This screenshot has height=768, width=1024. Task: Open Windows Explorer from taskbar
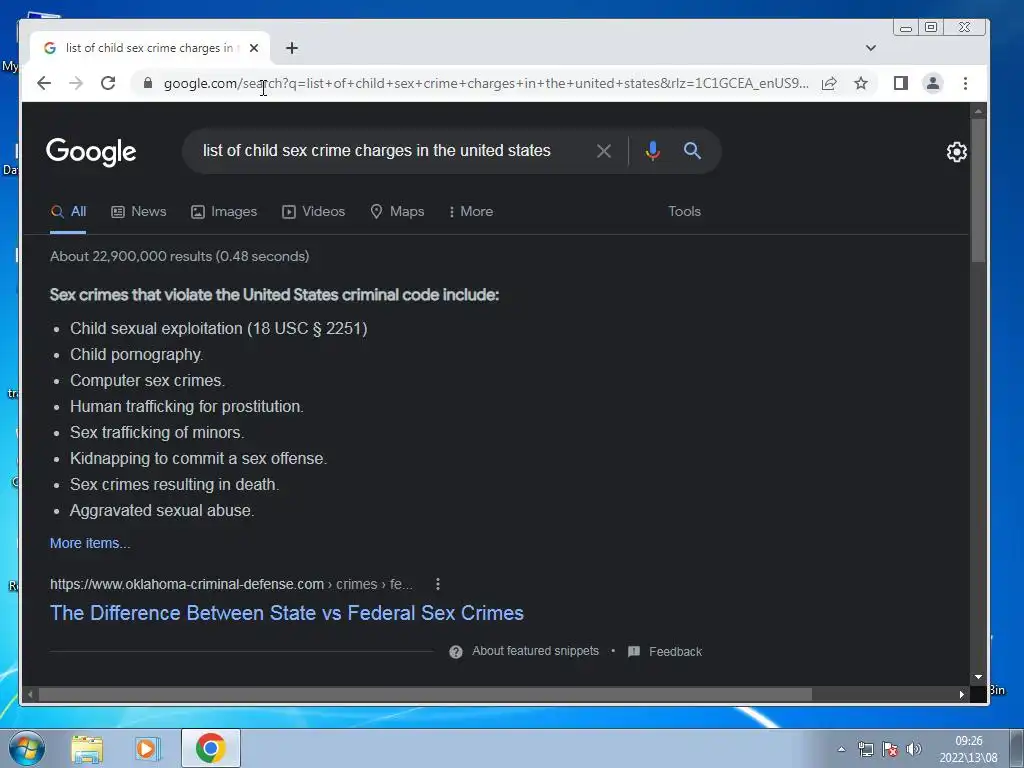[x=87, y=749]
